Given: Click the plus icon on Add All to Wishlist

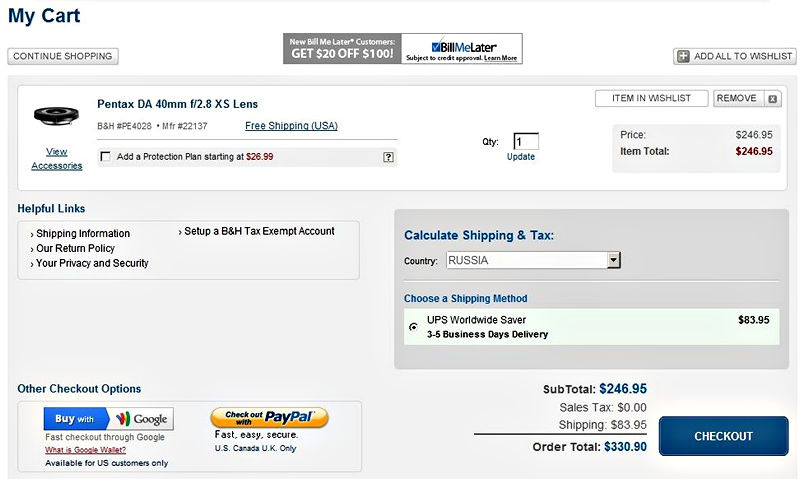Looking at the screenshot, I should [683, 57].
